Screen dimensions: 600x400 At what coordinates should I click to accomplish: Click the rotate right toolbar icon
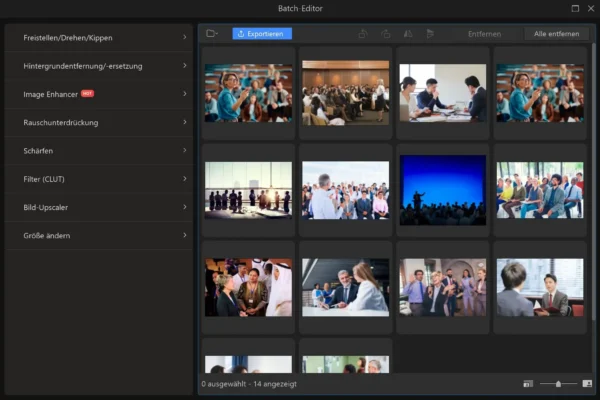385,34
